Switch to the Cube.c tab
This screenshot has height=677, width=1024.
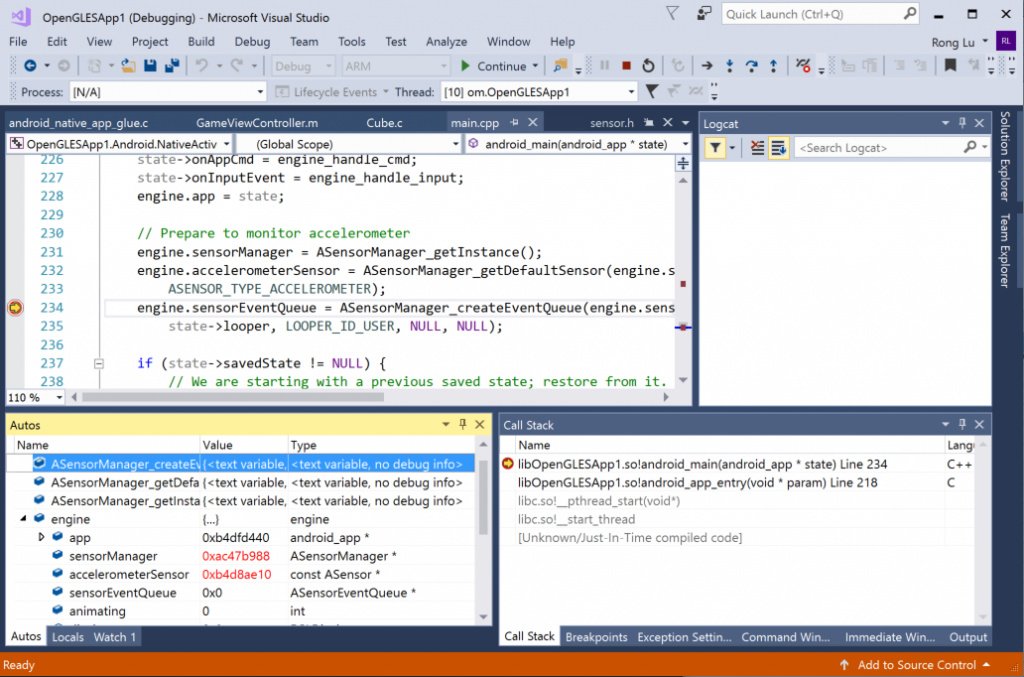pos(386,123)
